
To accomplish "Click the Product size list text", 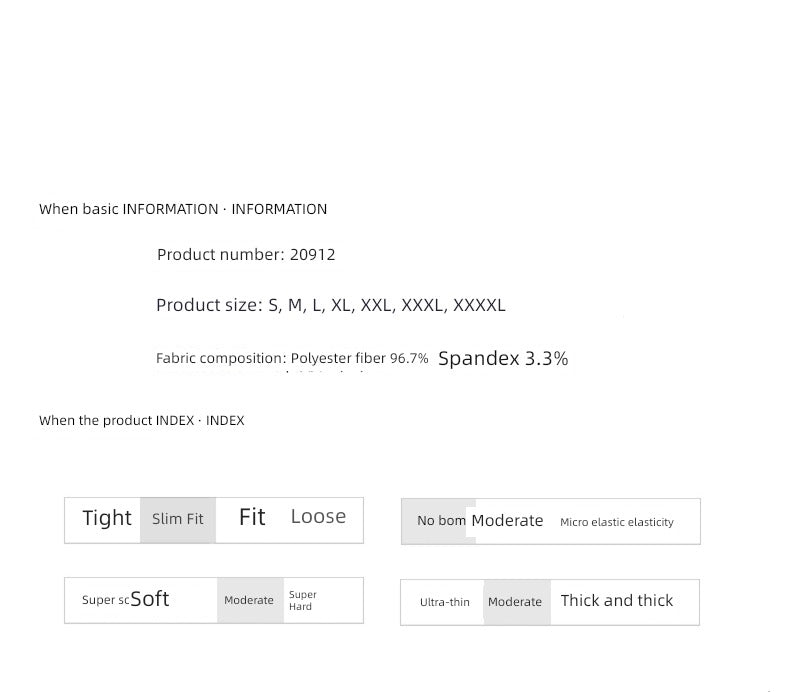I will click(x=331, y=305).
